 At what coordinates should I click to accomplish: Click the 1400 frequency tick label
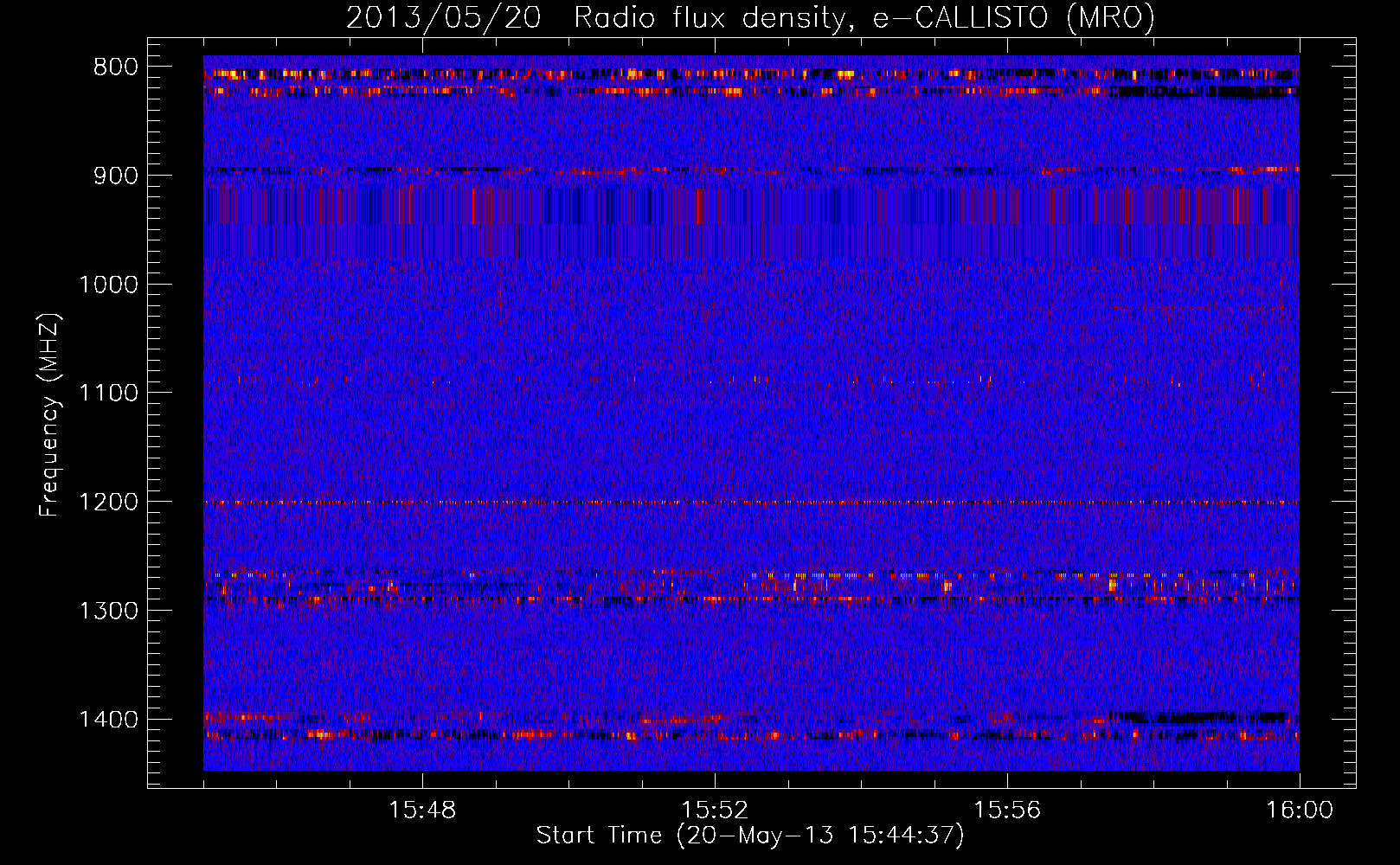[x=108, y=719]
